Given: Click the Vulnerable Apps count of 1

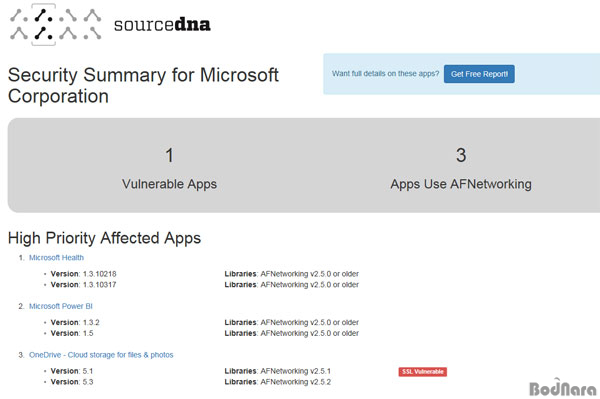Looking at the screenshot, I should pos(170,155).
